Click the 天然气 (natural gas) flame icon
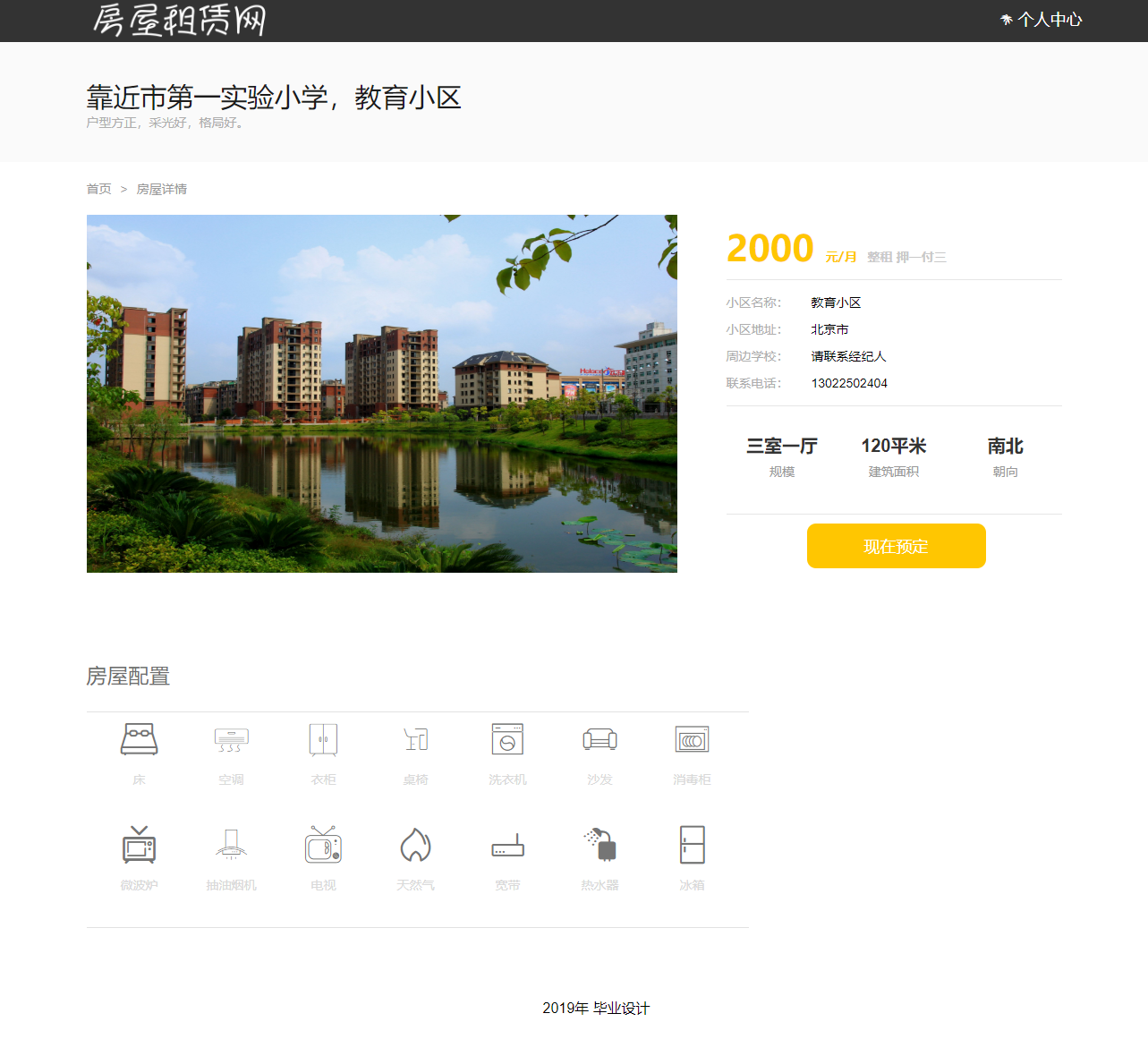Image resolution: width=1148 pixels, height=1039 pixels. [x=415, y=844]
